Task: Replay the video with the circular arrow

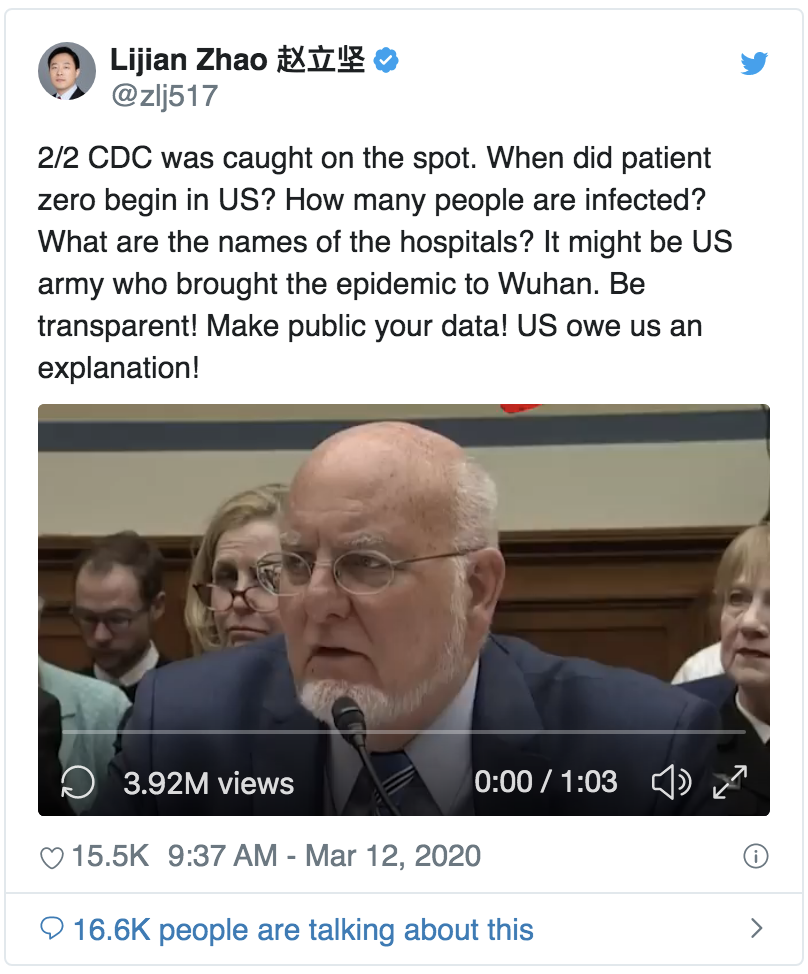Action: (78, 782)
